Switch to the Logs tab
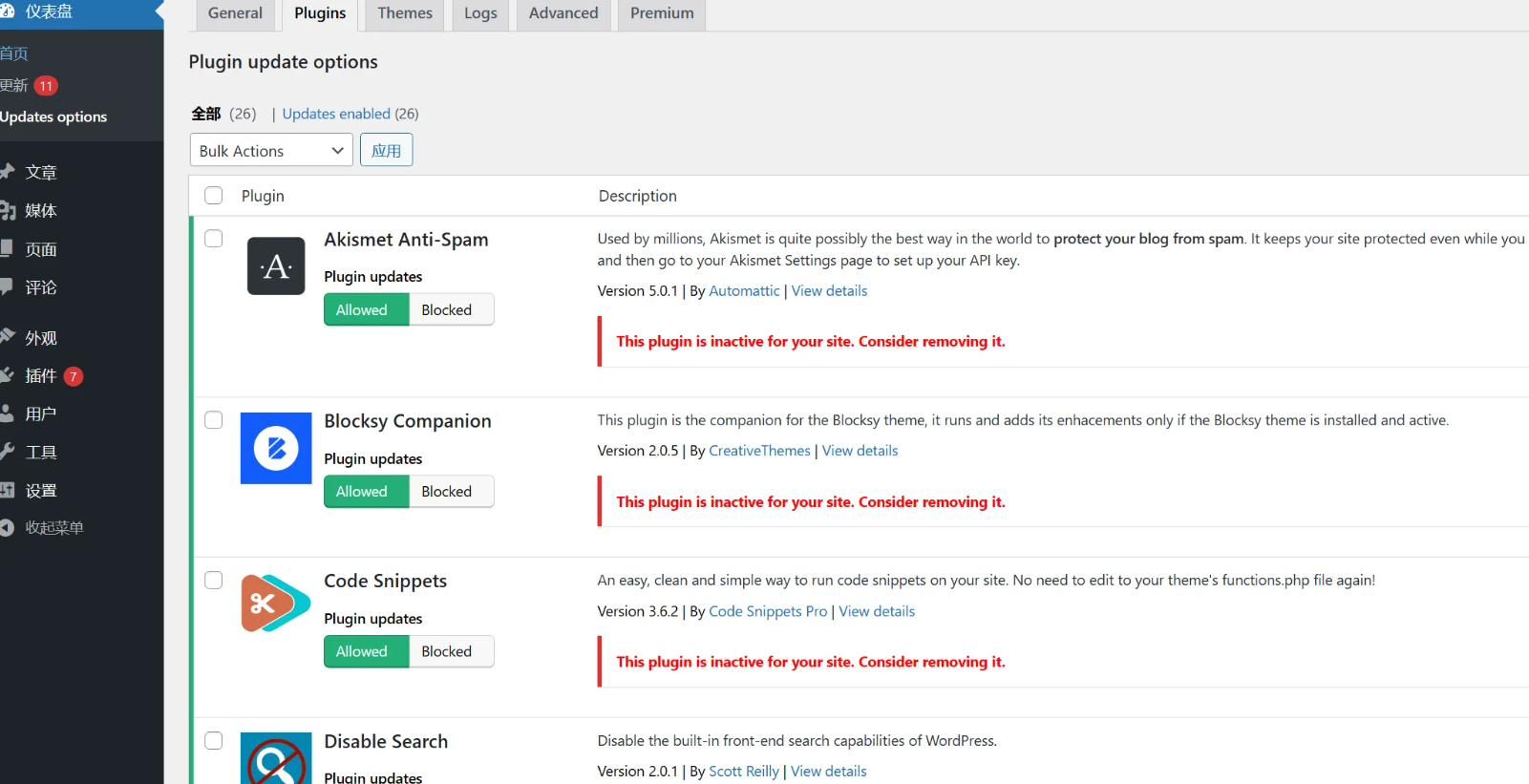The height and width of the screenshot is (784, 1529). pos(480,13)
